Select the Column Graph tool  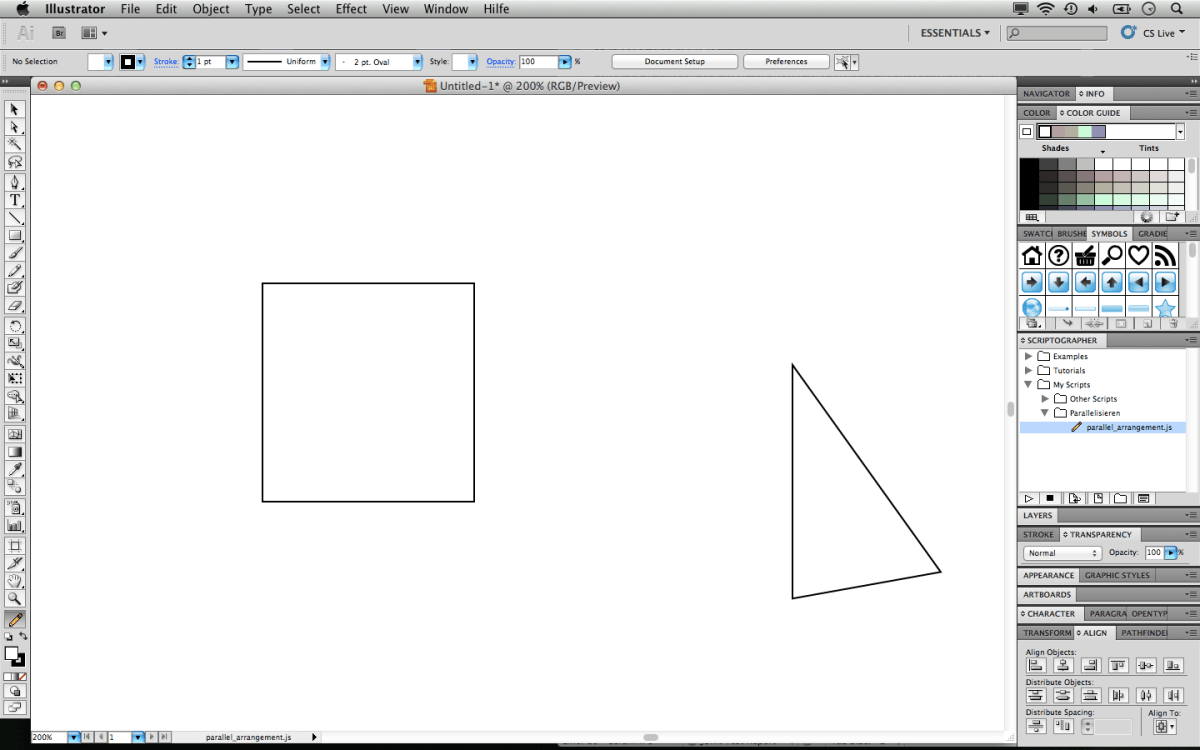coord(15,524)
